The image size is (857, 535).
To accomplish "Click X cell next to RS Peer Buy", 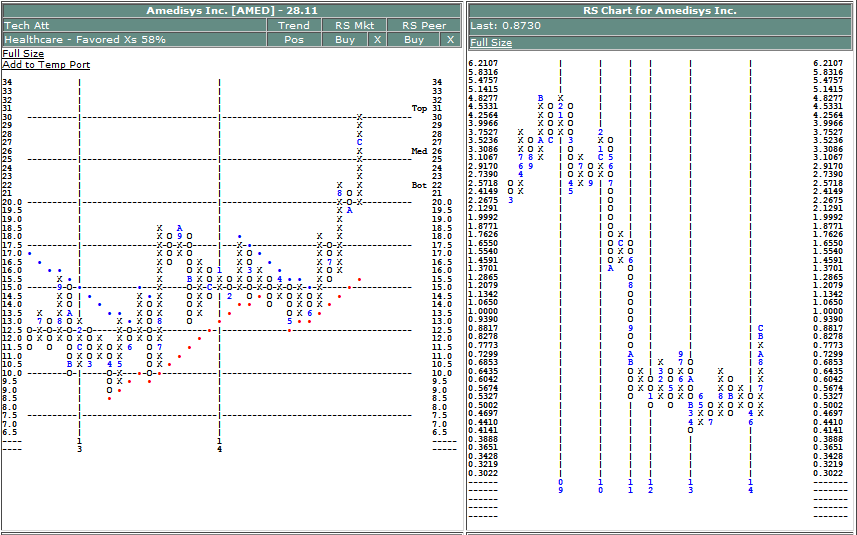I will [450, 39].
